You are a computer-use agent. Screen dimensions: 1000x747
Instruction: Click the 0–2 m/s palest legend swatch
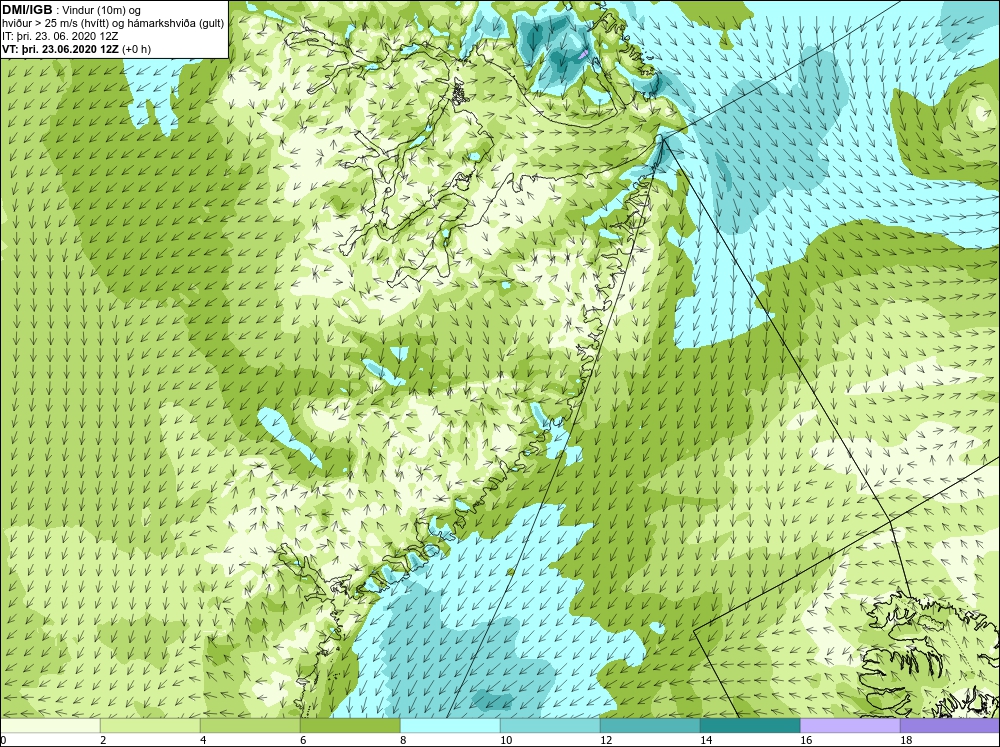pyautogui.click(x=50, y=726)
